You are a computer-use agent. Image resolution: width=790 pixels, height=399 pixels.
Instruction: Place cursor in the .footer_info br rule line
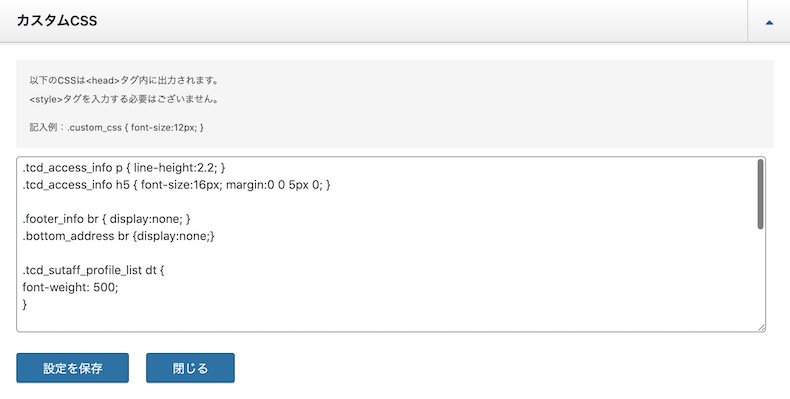coord(107,219)
